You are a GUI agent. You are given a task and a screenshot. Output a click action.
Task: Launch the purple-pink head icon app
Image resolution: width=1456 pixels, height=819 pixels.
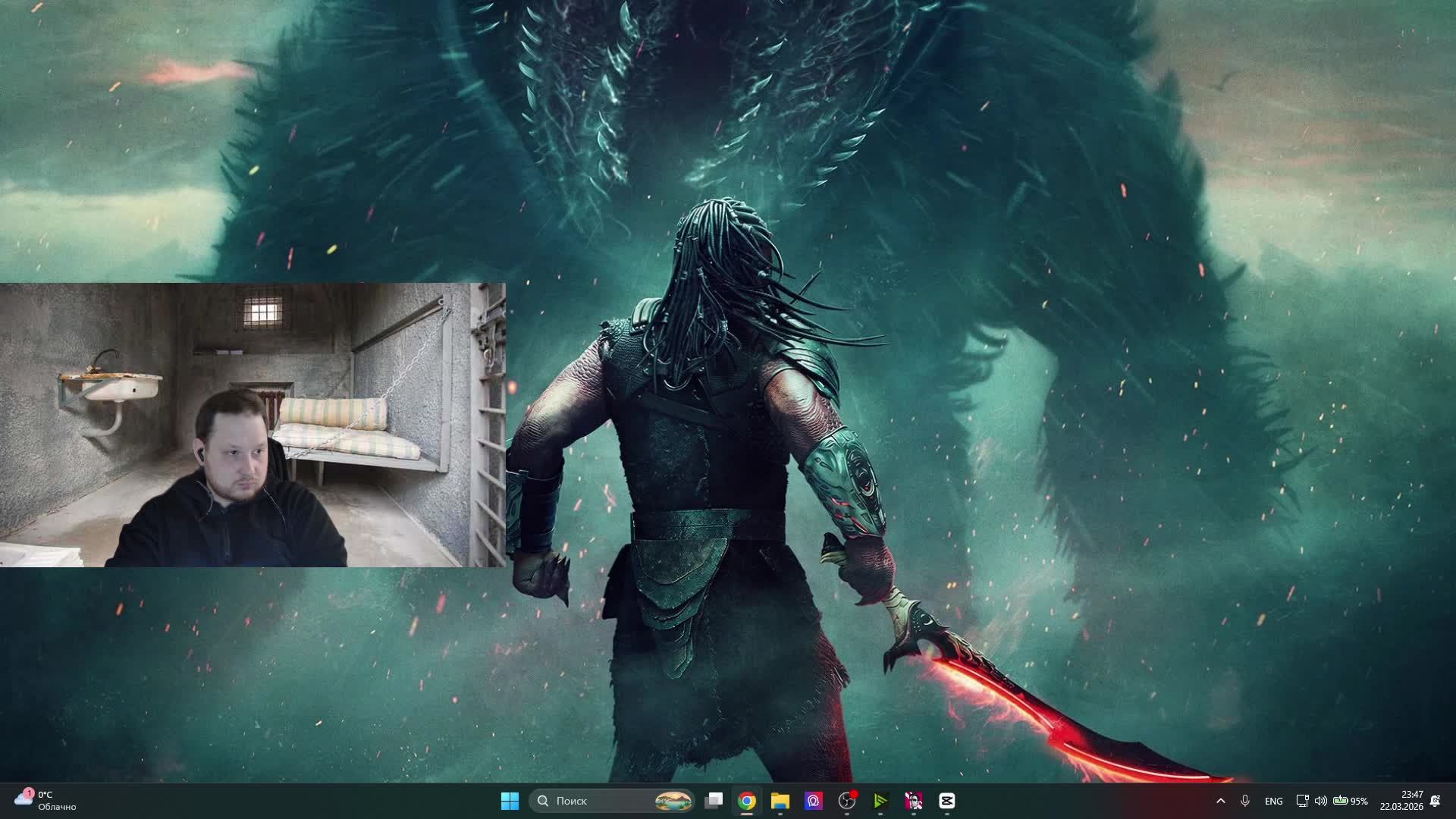(814, 801)
